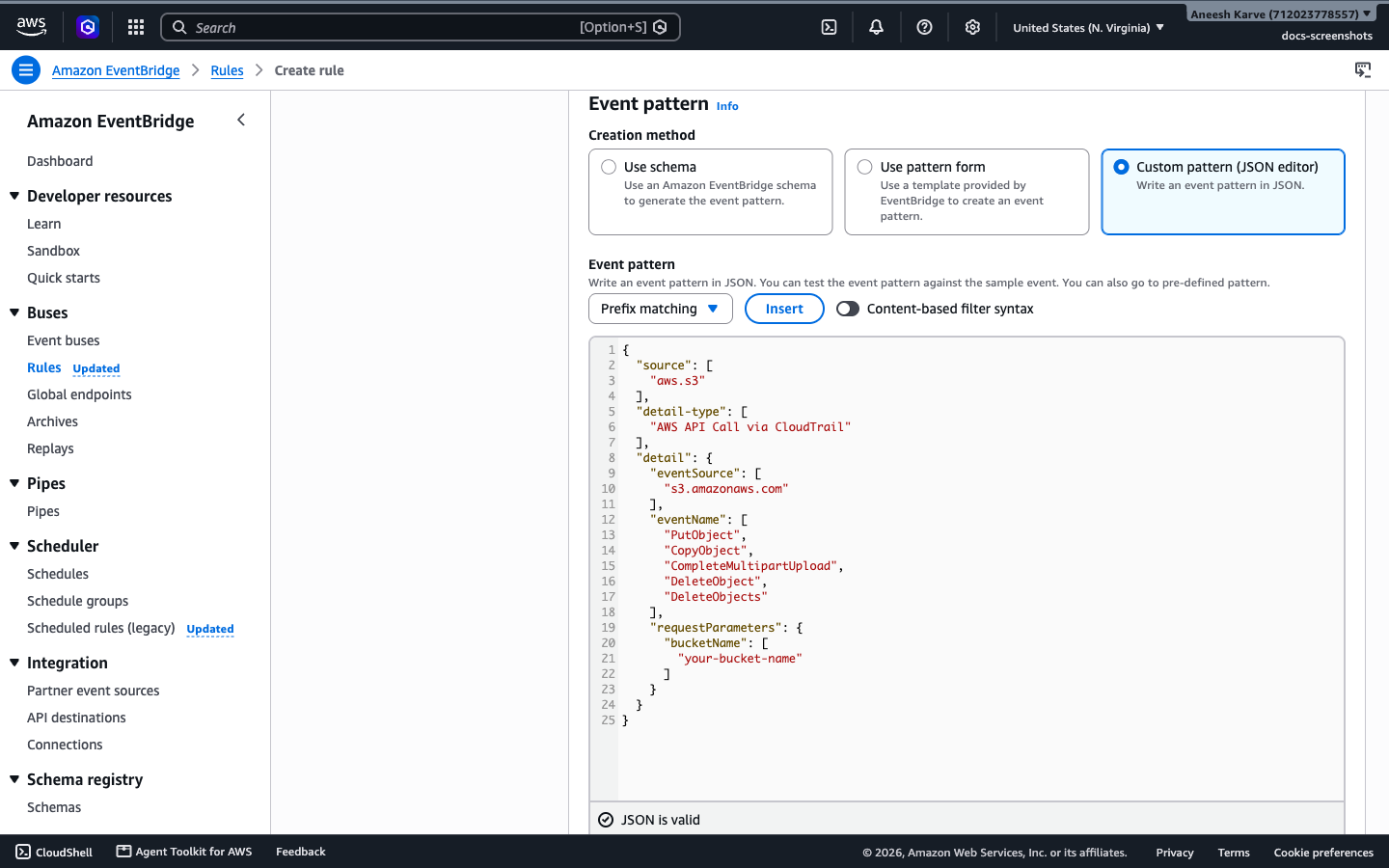Follow the Amazon EventBridge breadcrumb link
Viewport: 1389px width, 868px height.
click(116, 70)
